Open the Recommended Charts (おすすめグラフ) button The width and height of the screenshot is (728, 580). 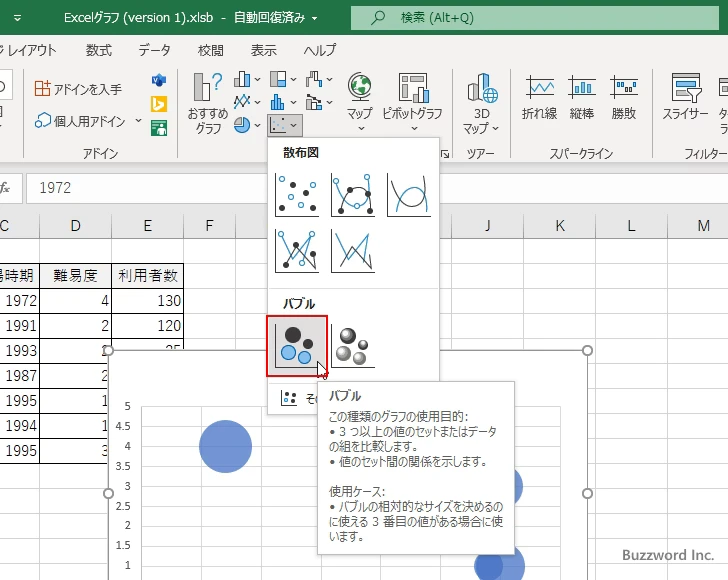(208, 103)
